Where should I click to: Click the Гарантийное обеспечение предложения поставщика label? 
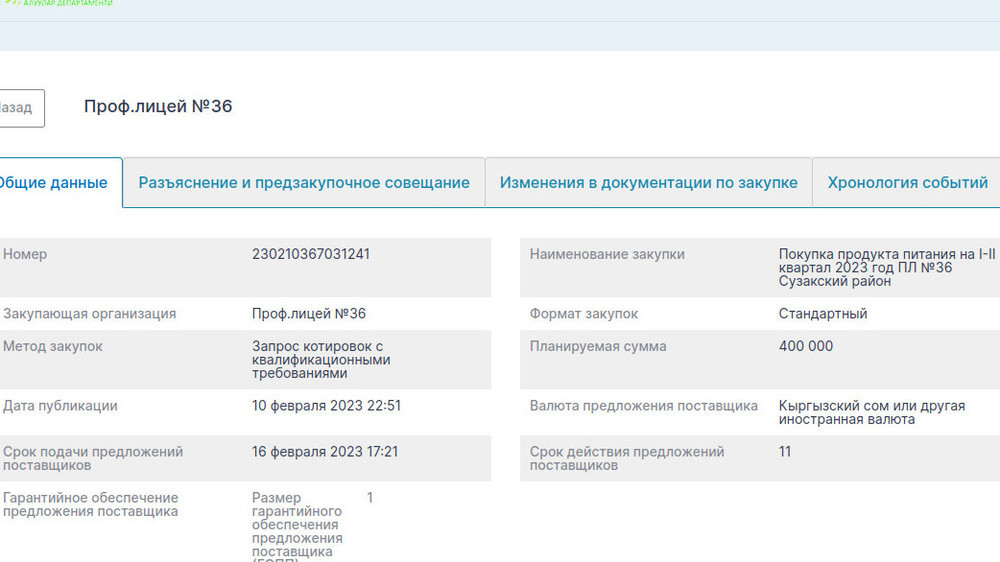tap(90, 505)
